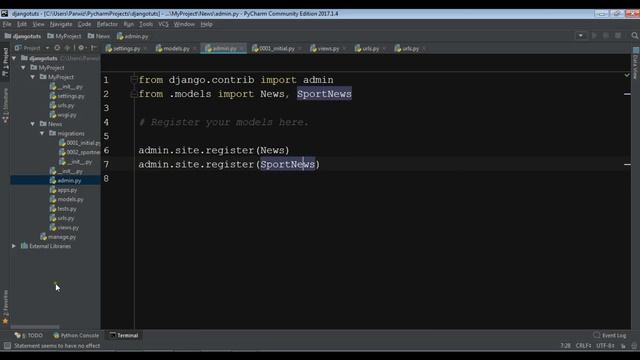The image size is (640, 360).
Task: Open the File menu
Action: pos(7,24)
